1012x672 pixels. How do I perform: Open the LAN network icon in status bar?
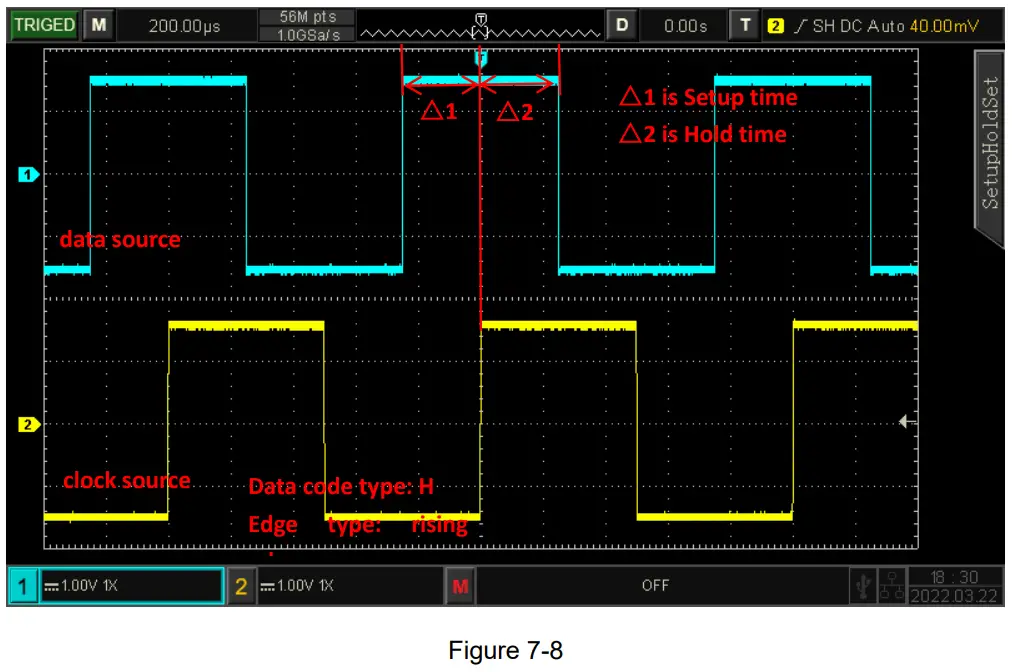[x=892, y=587]
